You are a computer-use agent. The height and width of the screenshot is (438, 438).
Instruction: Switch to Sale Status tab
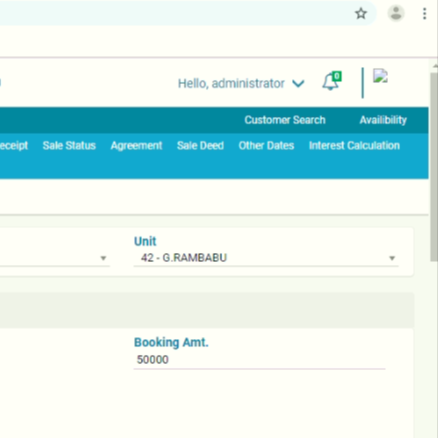click(x=69, y=146)
